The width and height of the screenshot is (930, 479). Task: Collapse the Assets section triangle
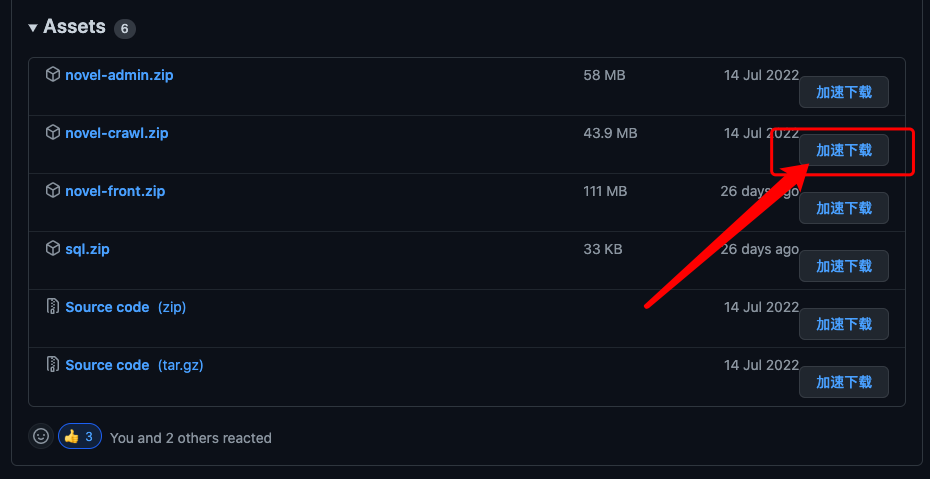click(33, 27)
